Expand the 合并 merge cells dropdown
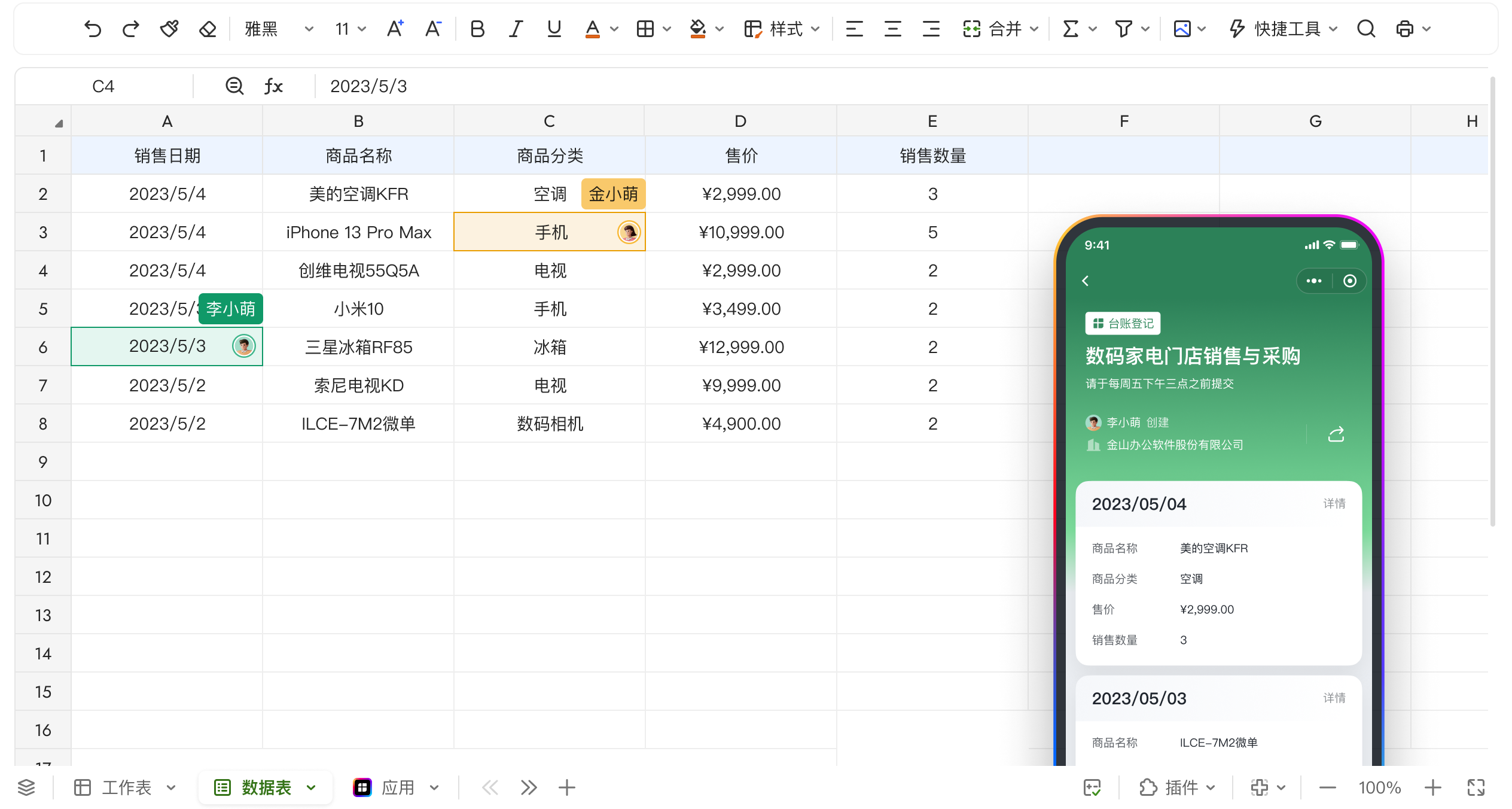 (1035, 29)
